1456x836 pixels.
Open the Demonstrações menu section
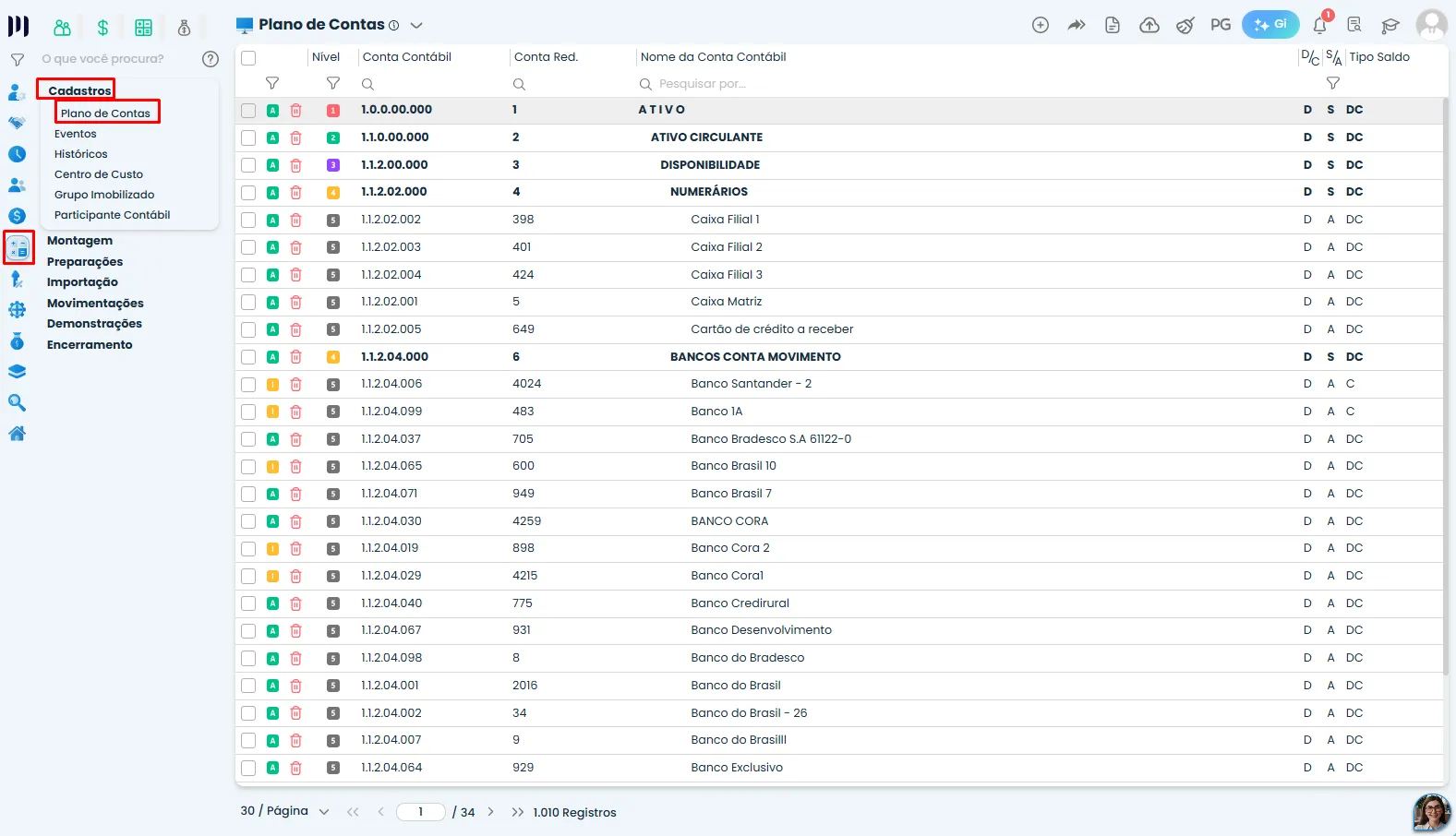tap(94, 324)
